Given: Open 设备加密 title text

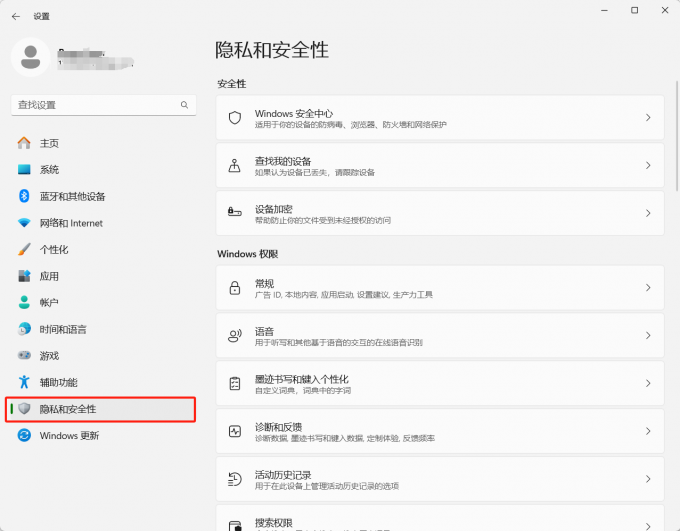Looking at the screenshot, I should tap(273, 209).
